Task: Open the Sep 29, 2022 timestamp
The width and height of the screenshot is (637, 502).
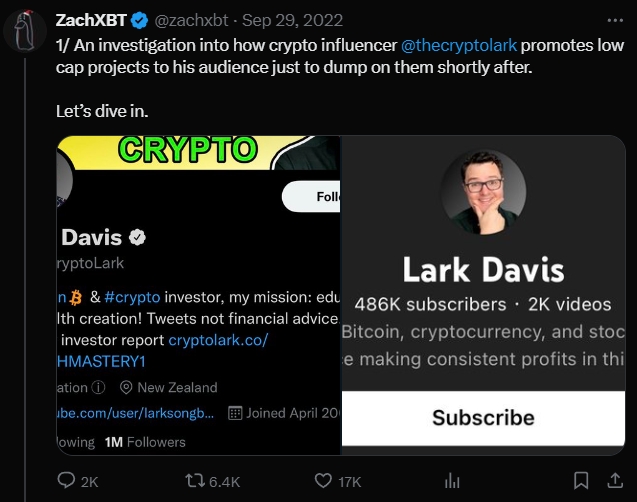Action: (292, 20)
